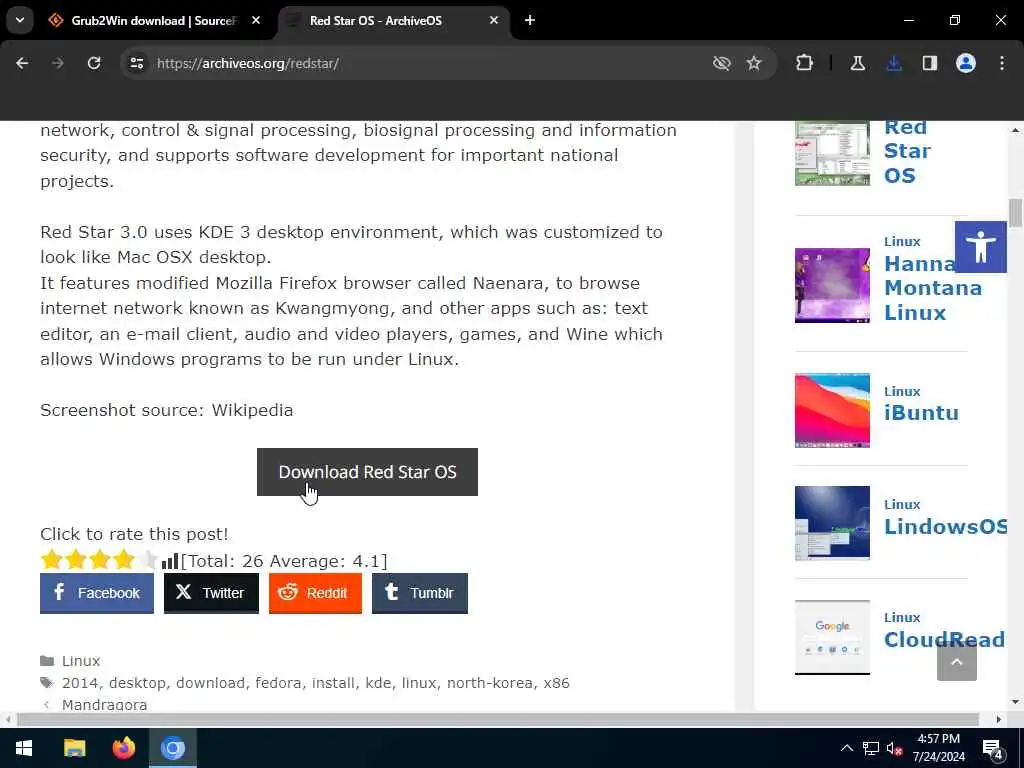The image size is (1024, 768).
Task: Open the kde tag link
Action: coord(378,683)
